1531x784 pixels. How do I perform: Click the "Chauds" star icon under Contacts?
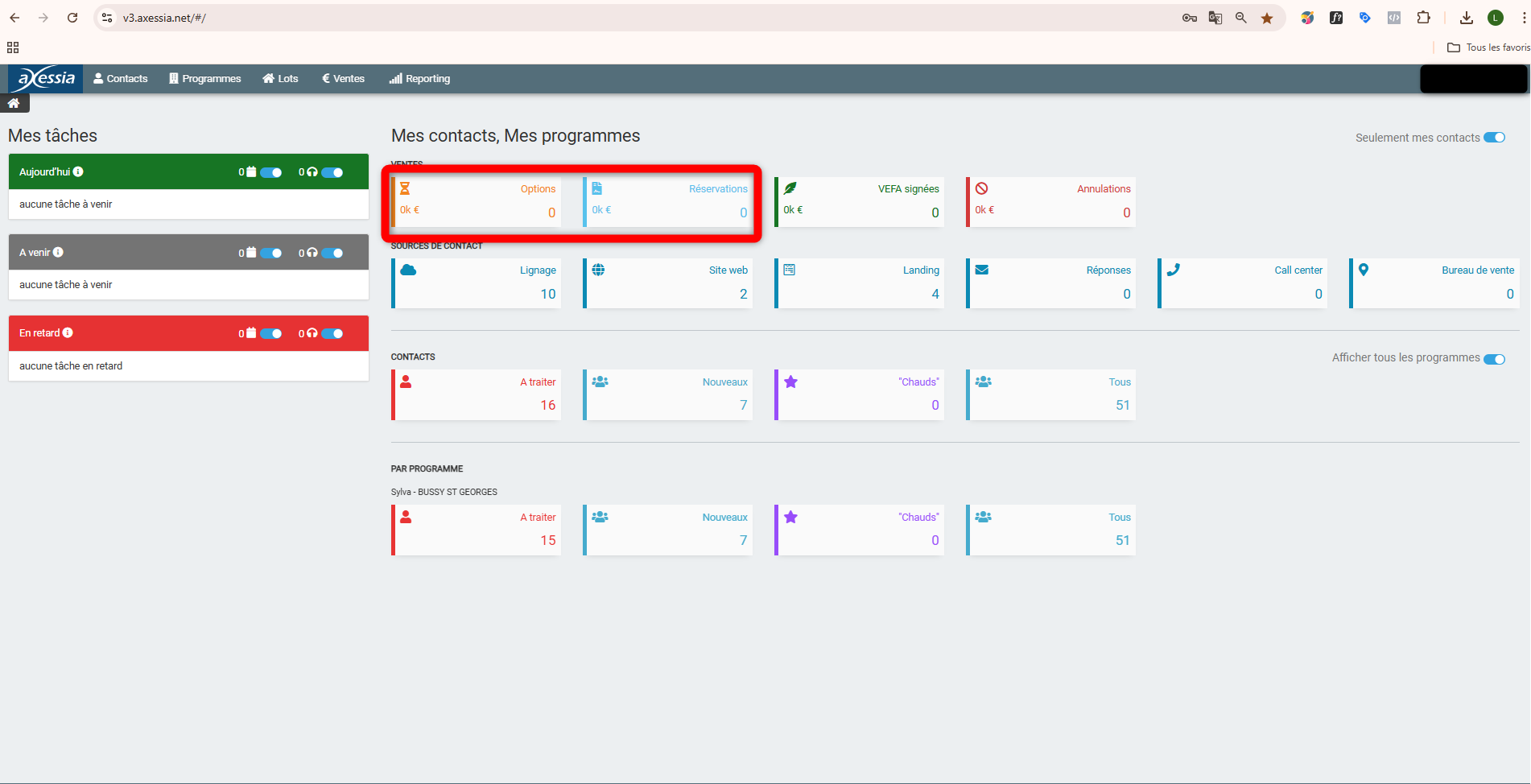click(x=790, y=382)
